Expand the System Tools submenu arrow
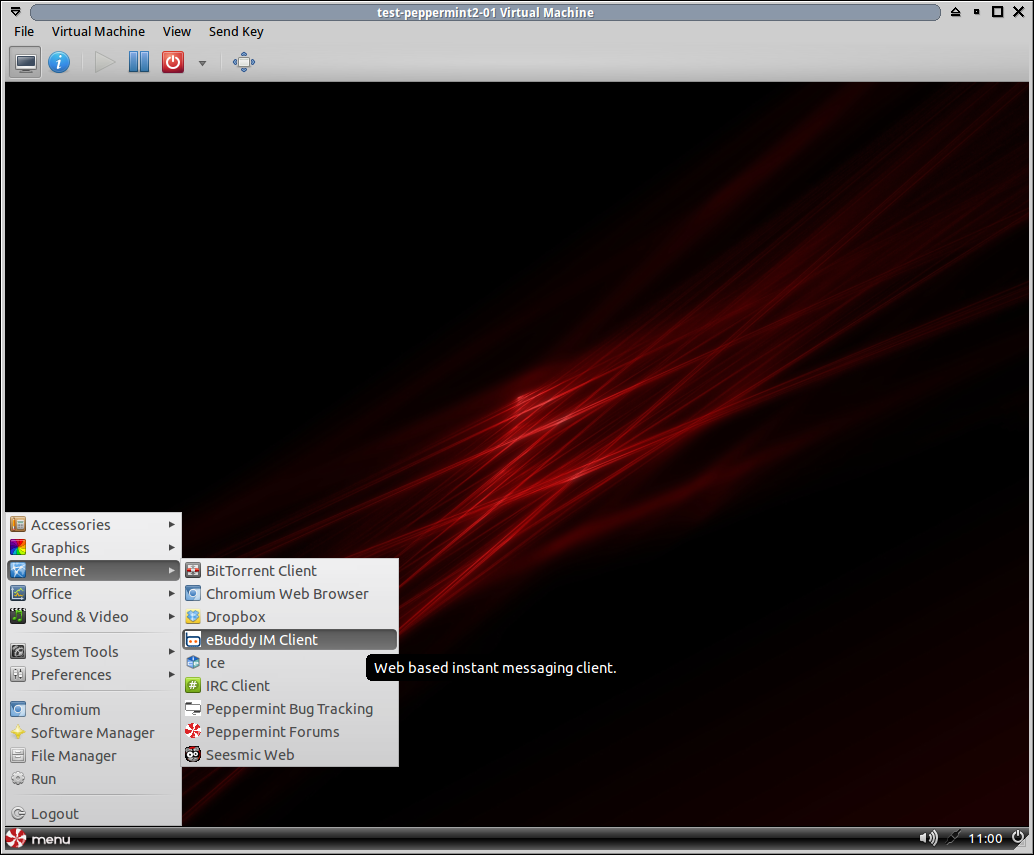1034x855 pixels. point(171,652)
